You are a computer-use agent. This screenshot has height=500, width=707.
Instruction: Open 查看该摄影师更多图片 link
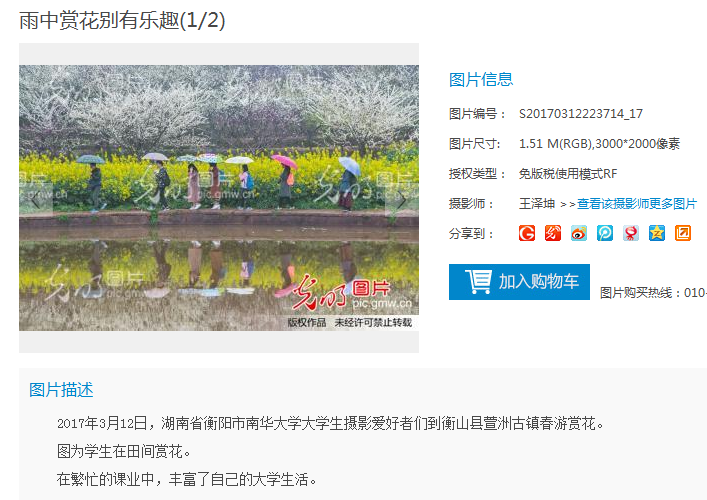pyautogui.click(x=637, y=204)
